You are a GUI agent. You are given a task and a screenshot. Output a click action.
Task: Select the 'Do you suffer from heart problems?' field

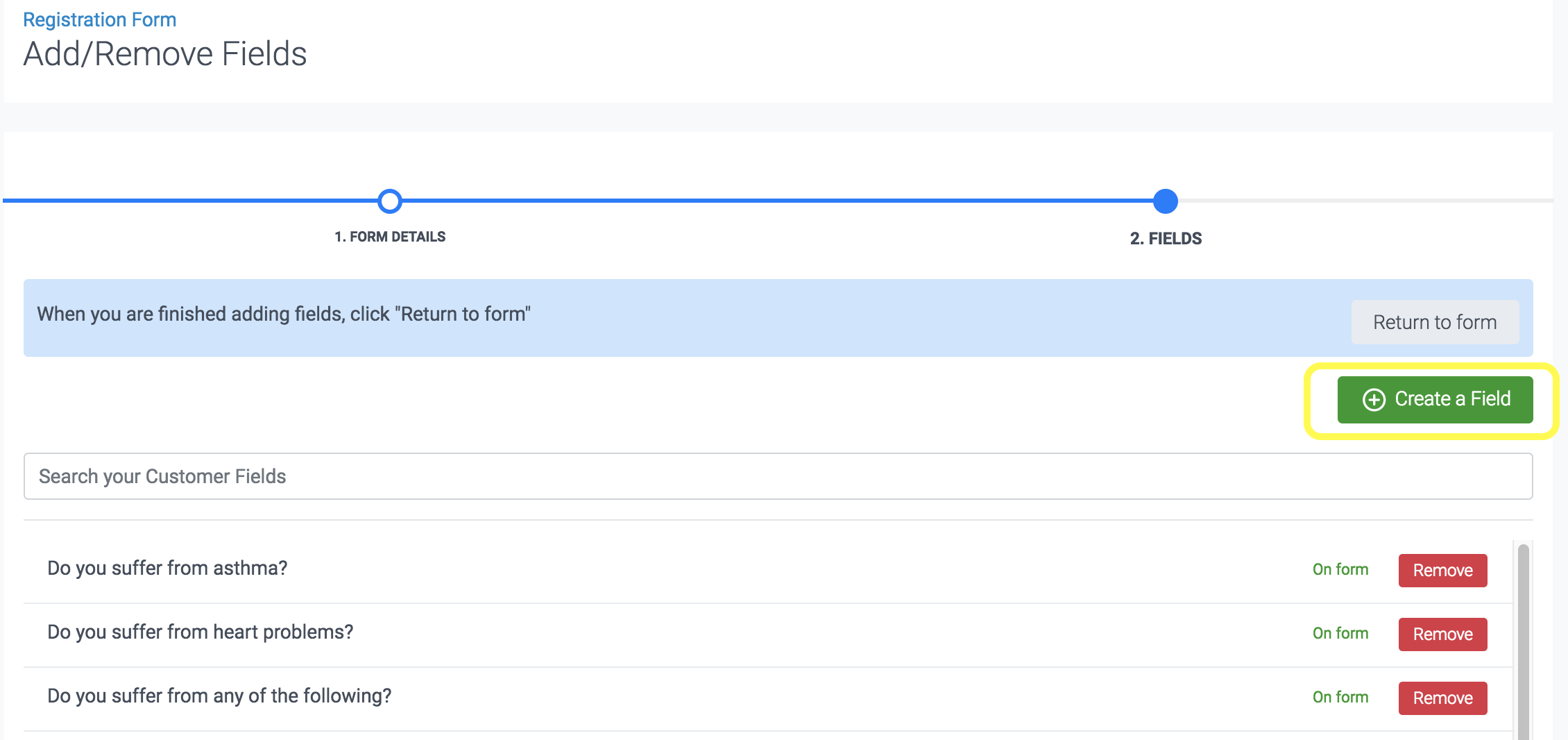point(200,632)
